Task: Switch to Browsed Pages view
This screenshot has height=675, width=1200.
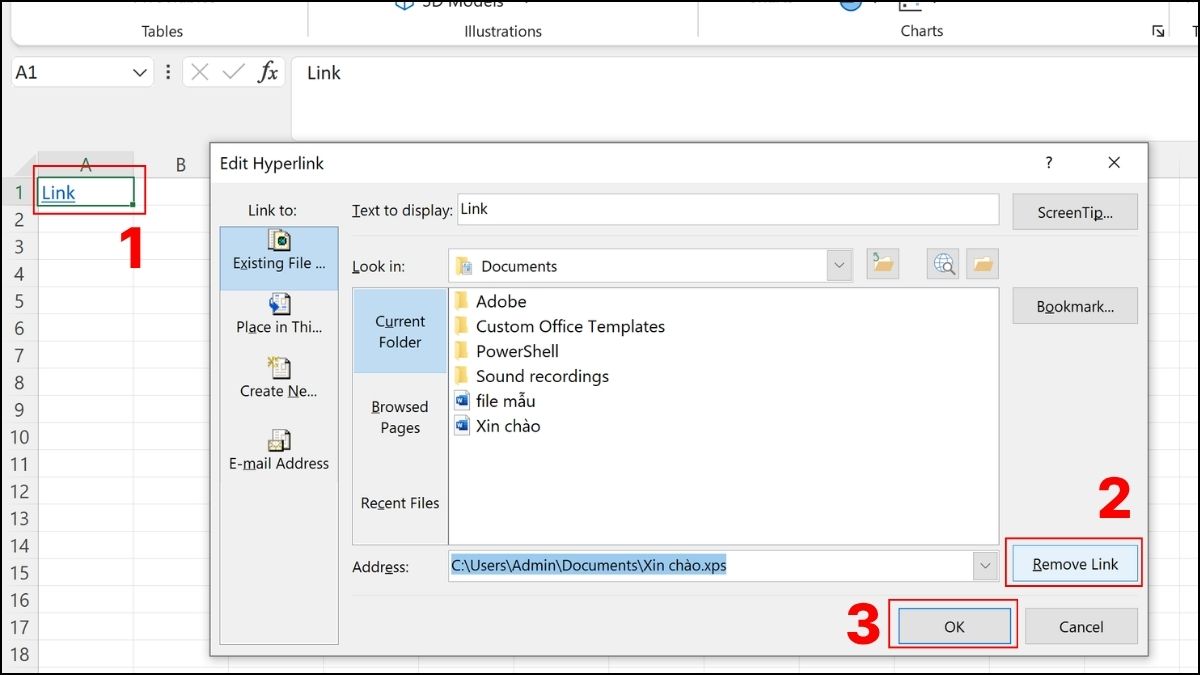Action: coord(399,417)
